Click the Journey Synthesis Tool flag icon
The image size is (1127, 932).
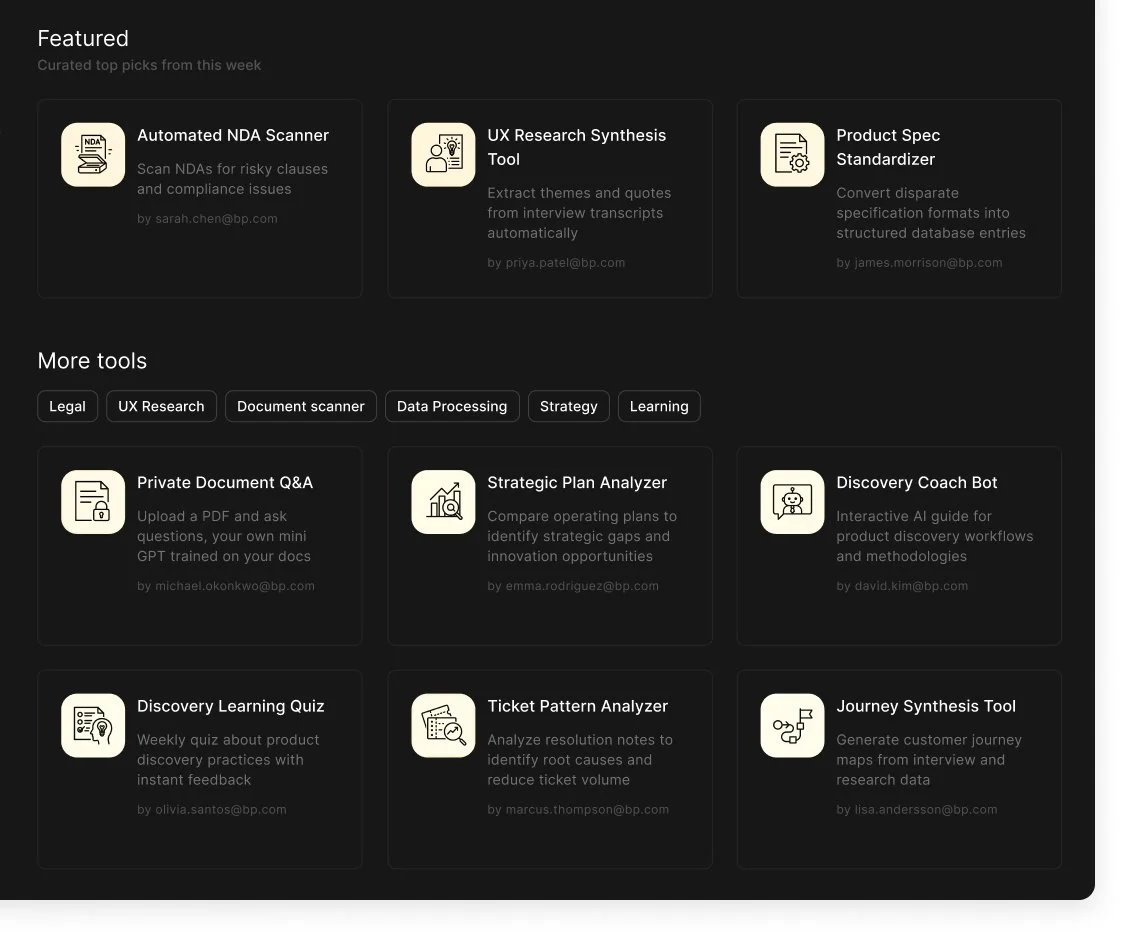click(x=791, y=725)
